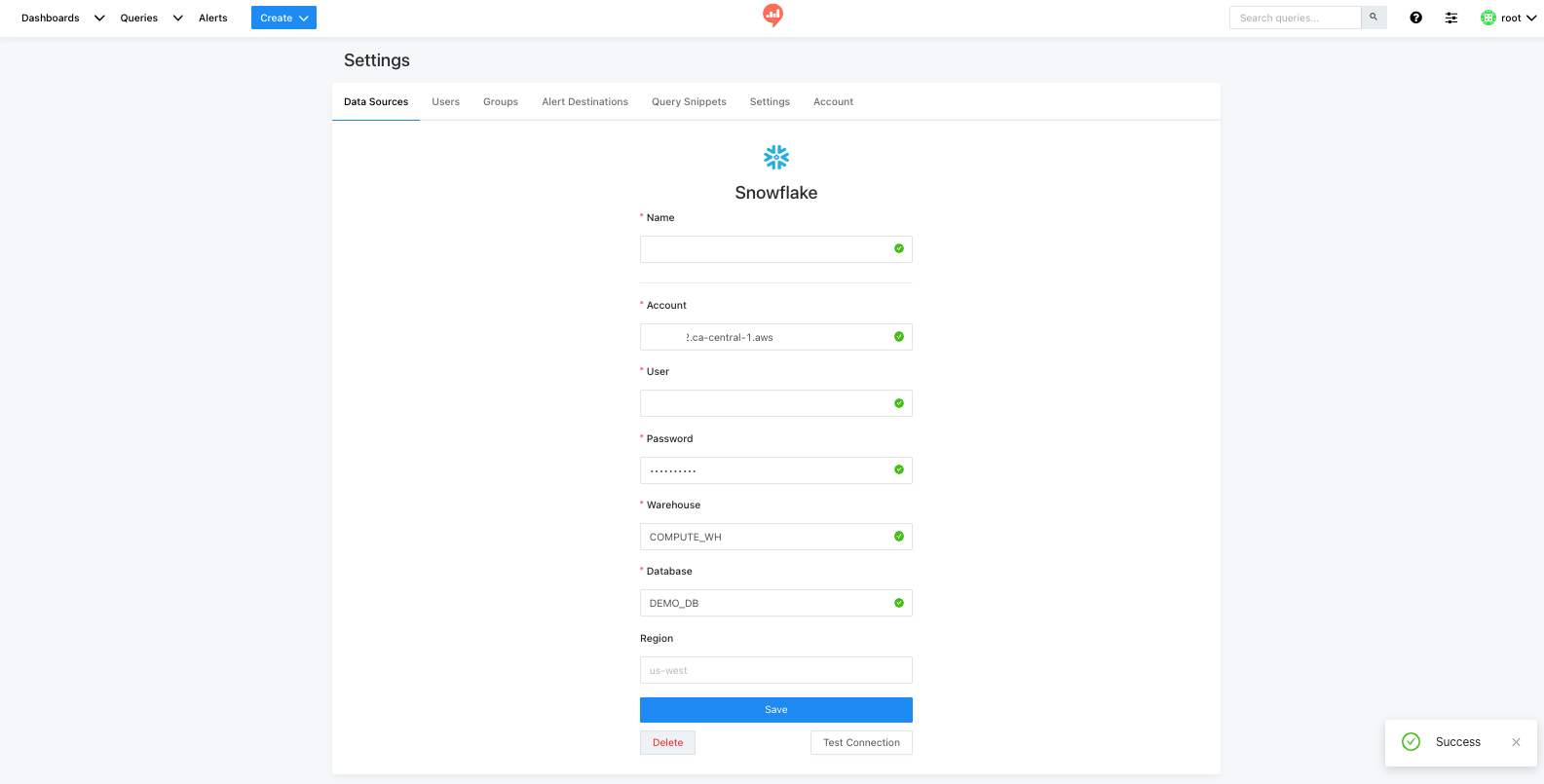Click the Warehouse field validation checkmark
The image size is (1544, 784).
click(x=899, y=537)
